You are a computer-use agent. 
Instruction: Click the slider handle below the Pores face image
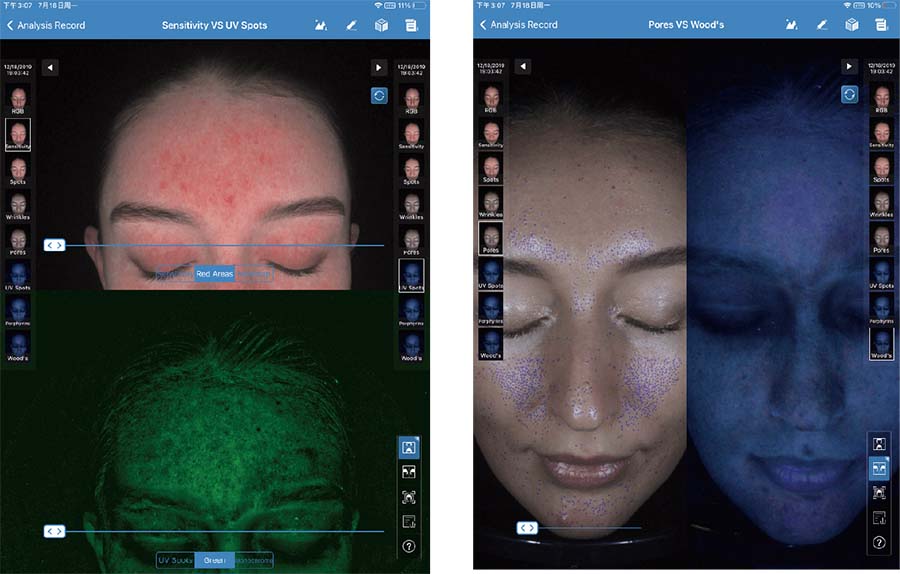pos(527,527)
